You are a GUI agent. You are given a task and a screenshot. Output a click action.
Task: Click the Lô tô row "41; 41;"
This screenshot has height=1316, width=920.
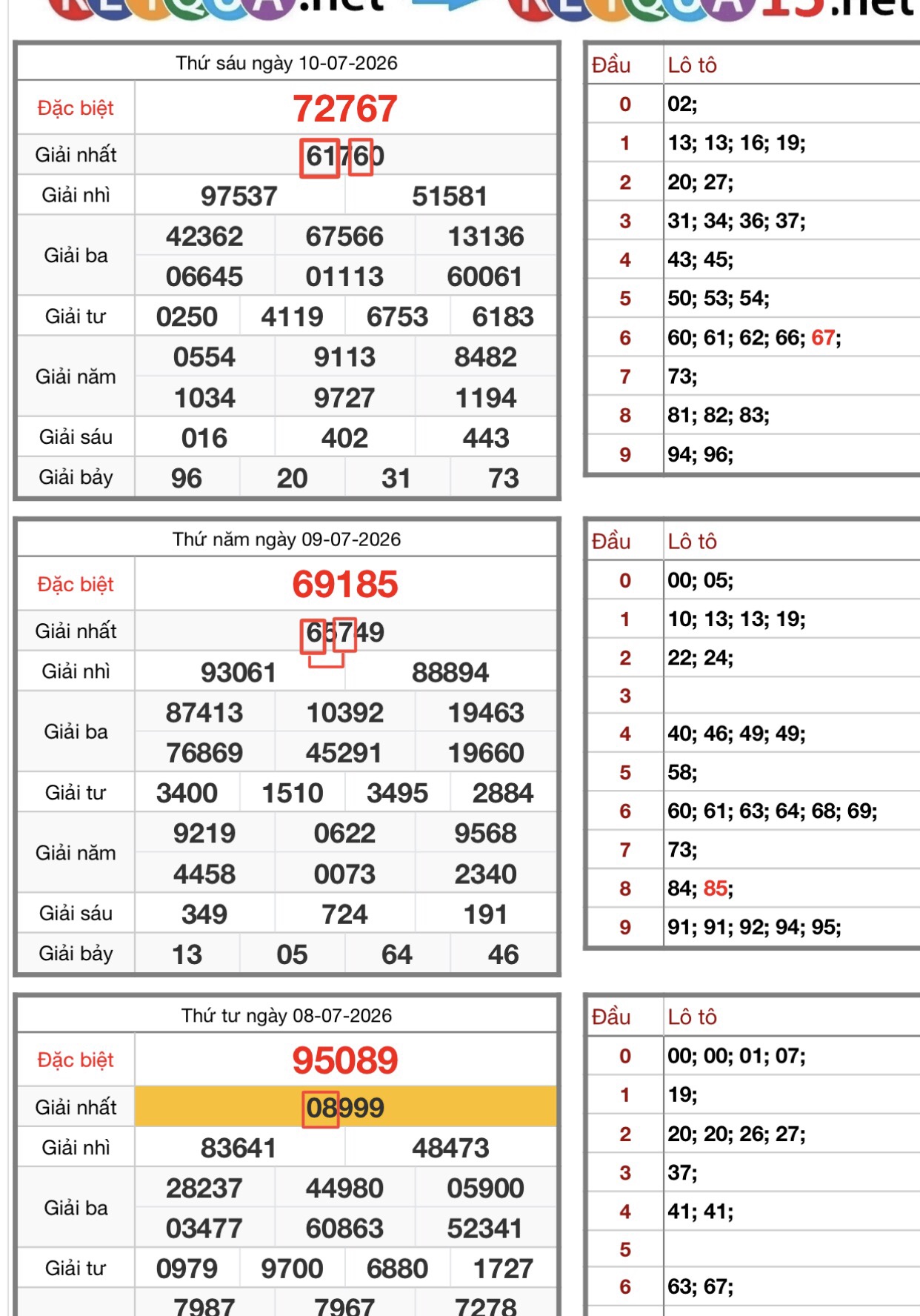pyautogui.click(x=700, y=1212)
